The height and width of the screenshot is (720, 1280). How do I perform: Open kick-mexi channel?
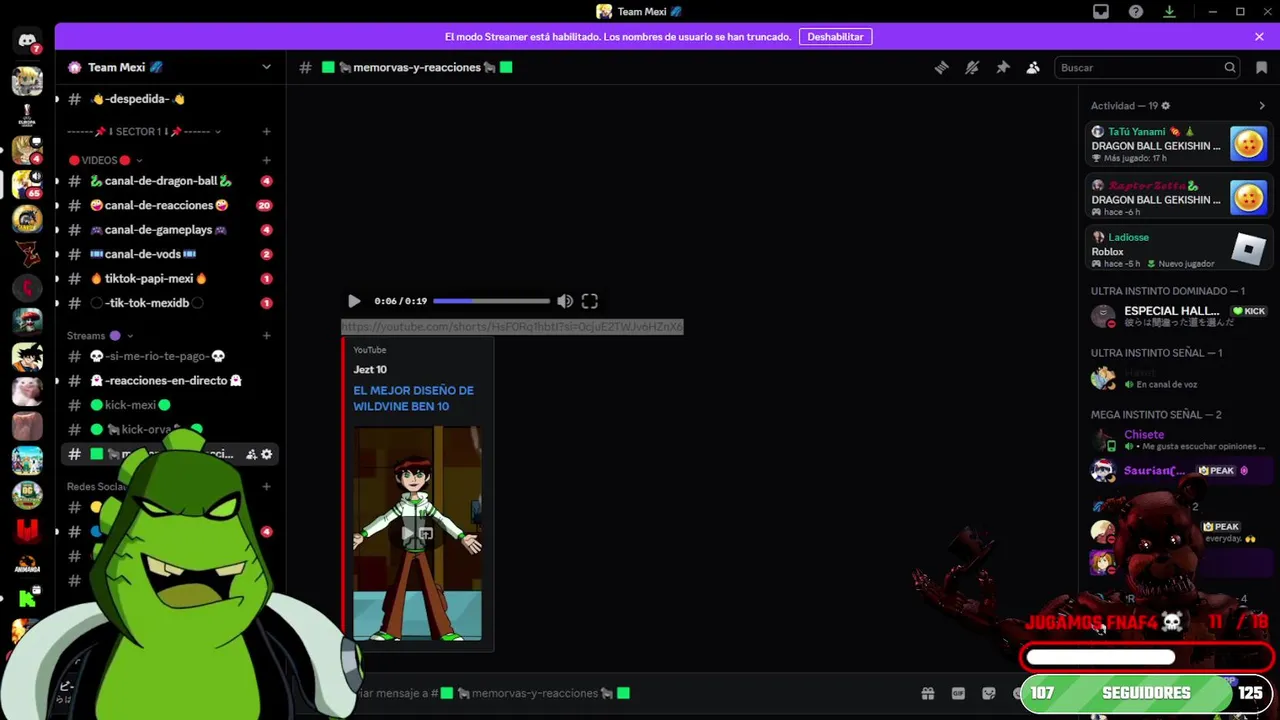[x=170, y=405]
